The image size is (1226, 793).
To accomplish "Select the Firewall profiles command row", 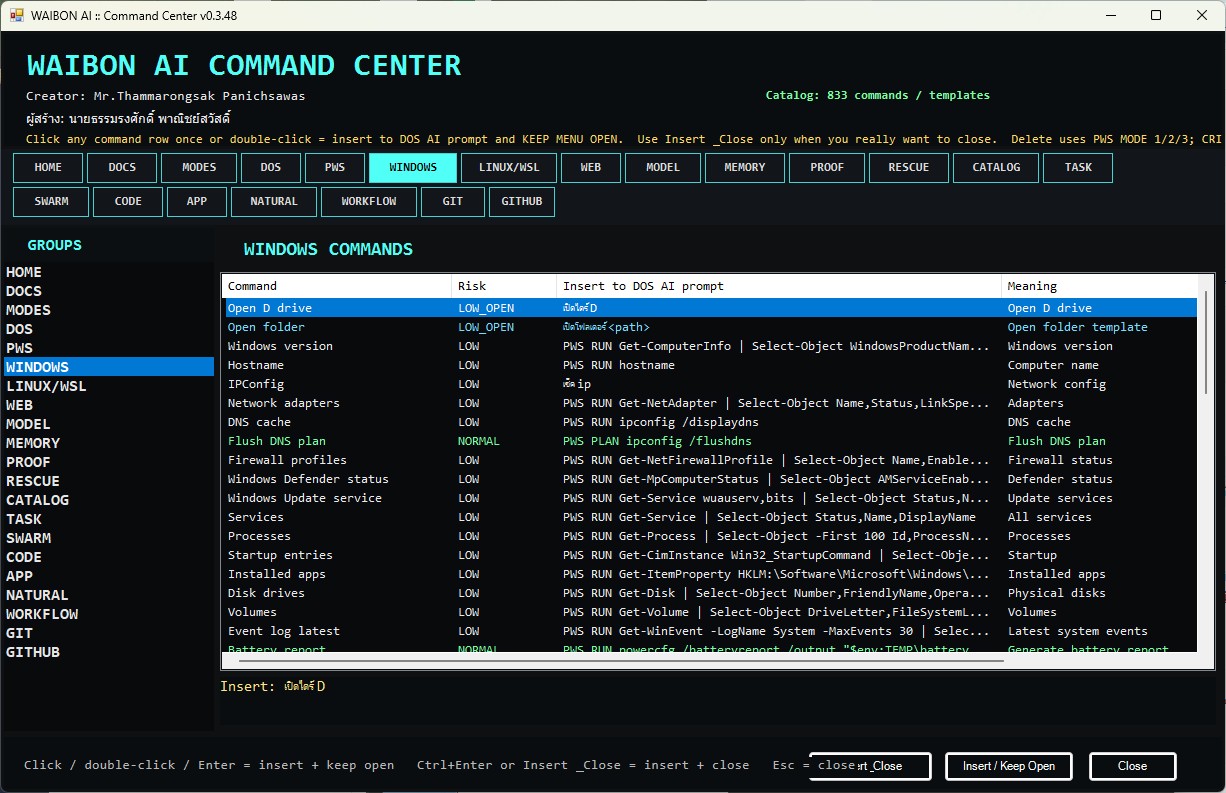I will [710, 460].
